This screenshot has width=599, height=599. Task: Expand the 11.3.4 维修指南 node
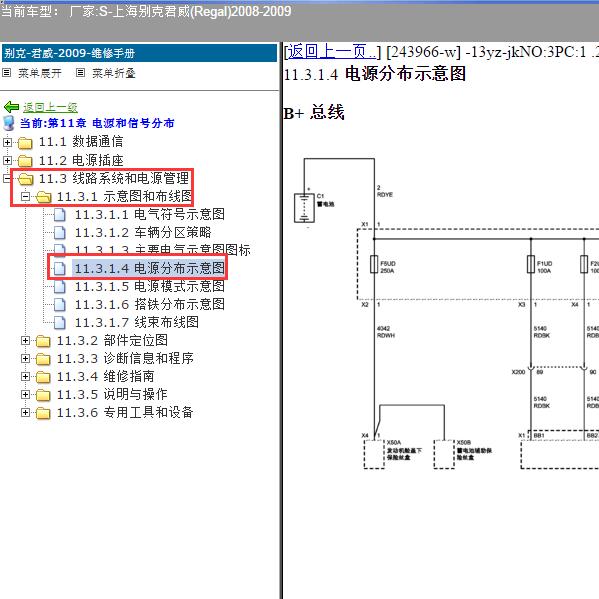(25, 376)
